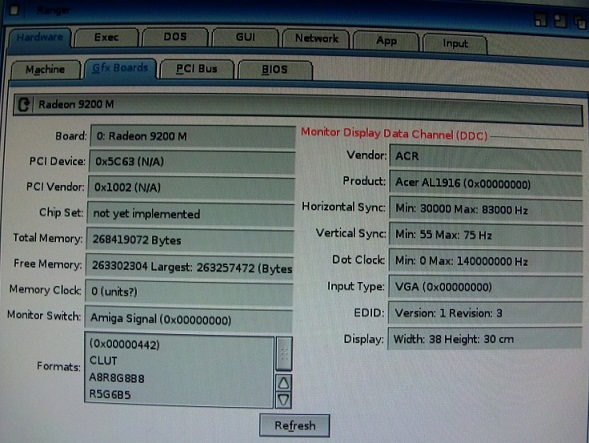Click the Formats list up arrow

pyautogui.click(x=284, y=383)
